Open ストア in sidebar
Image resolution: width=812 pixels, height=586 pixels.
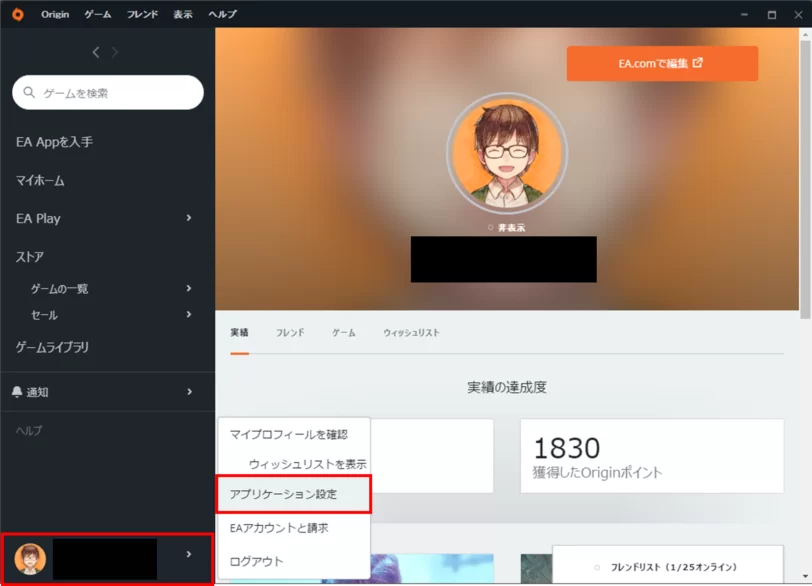pyautogui.click(x=30, y=257)
